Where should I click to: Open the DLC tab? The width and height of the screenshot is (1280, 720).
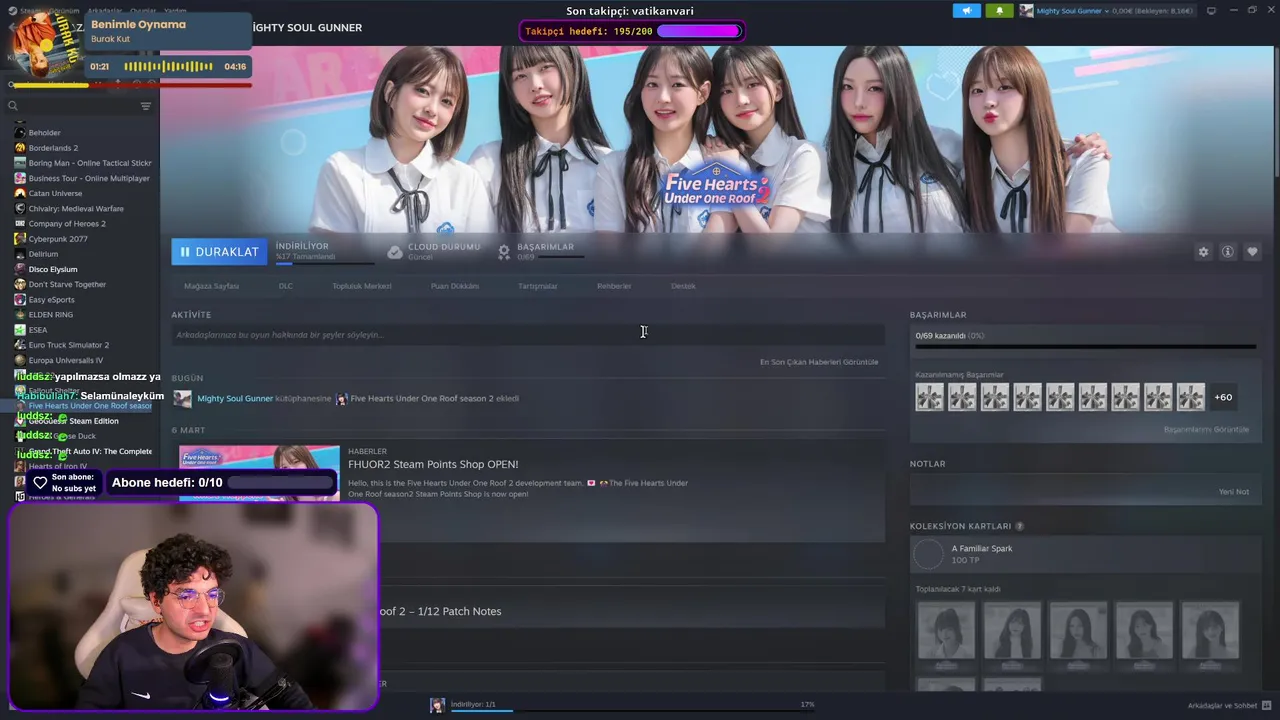pos(286,286)
